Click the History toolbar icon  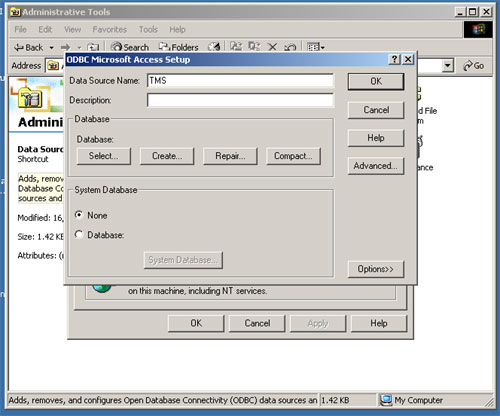[x=214, y=47]
